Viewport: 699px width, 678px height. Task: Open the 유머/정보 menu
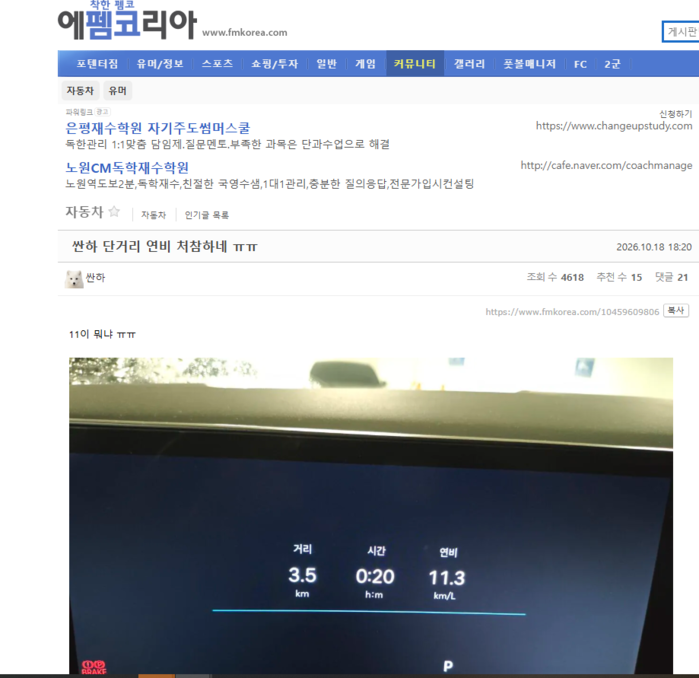(x=160, y=64)
